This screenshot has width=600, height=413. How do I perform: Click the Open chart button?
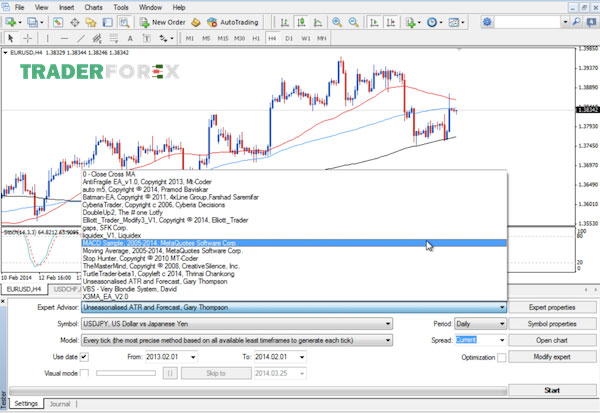pos(552,340)
